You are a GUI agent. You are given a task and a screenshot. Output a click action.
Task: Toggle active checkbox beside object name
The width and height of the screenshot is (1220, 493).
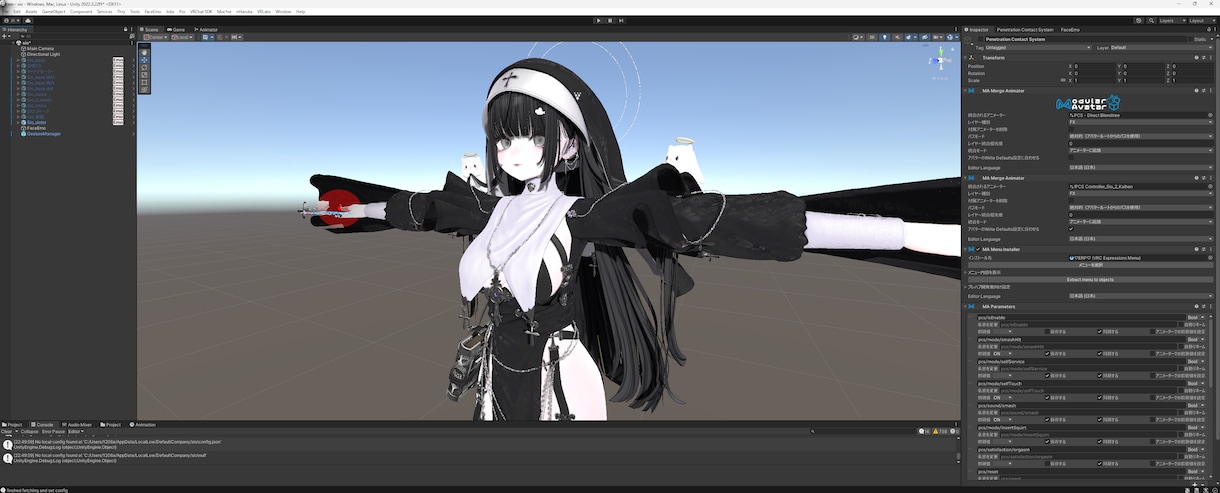[981, 39]
